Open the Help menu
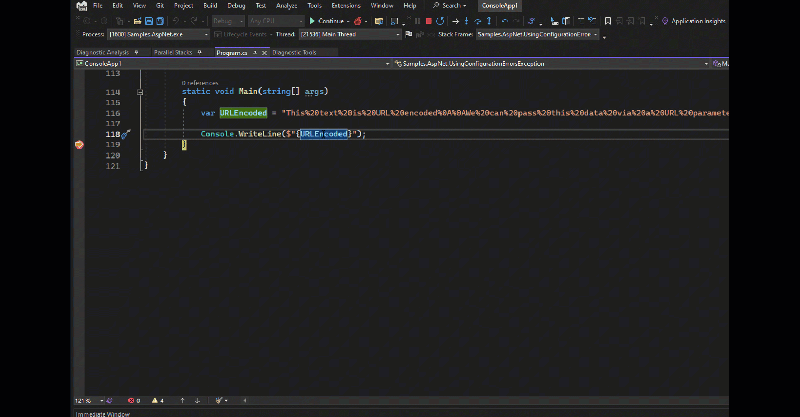The image size is (800, 417). pos(410,6)
